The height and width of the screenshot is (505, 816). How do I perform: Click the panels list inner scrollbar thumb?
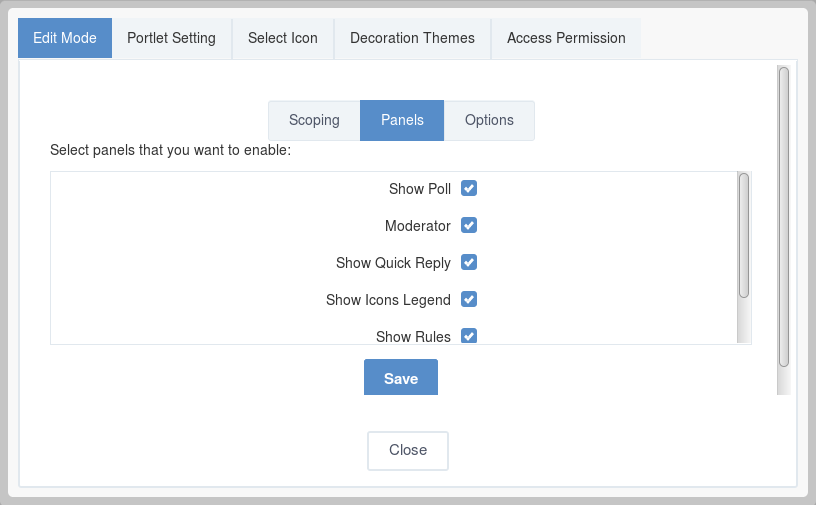tap(744, 235)
